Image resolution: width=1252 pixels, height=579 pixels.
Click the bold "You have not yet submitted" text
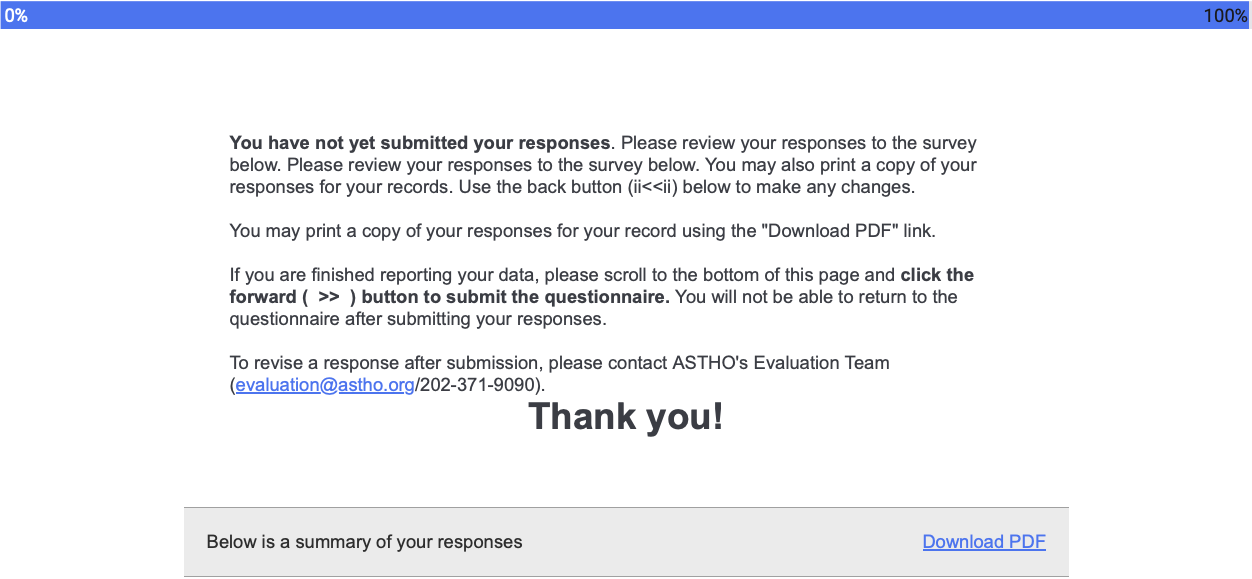coord(419,143)
